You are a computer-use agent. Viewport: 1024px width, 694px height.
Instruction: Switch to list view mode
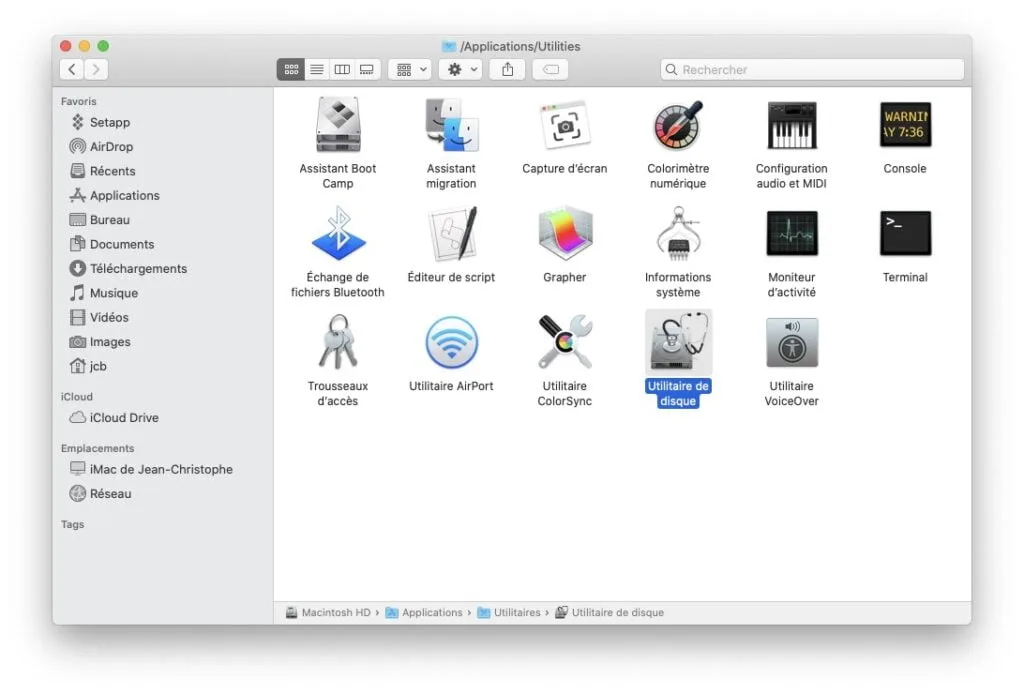click(x=317, y=69)
